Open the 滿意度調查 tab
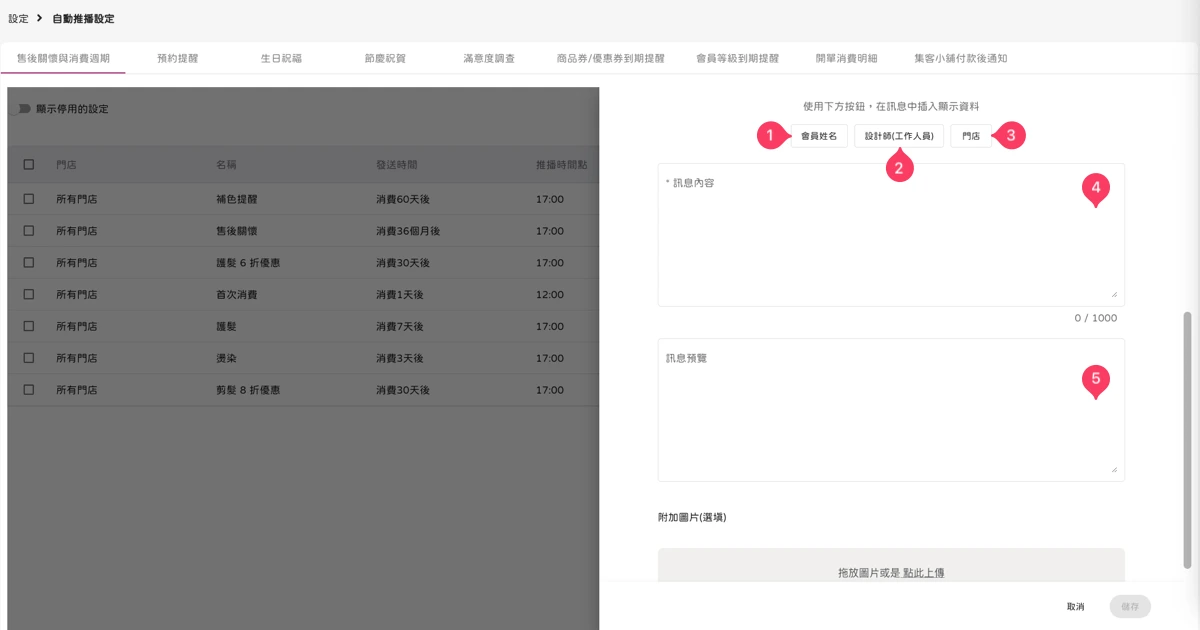Image resolution: width=1200 pixels, height=630 pixels. (489, 58)
